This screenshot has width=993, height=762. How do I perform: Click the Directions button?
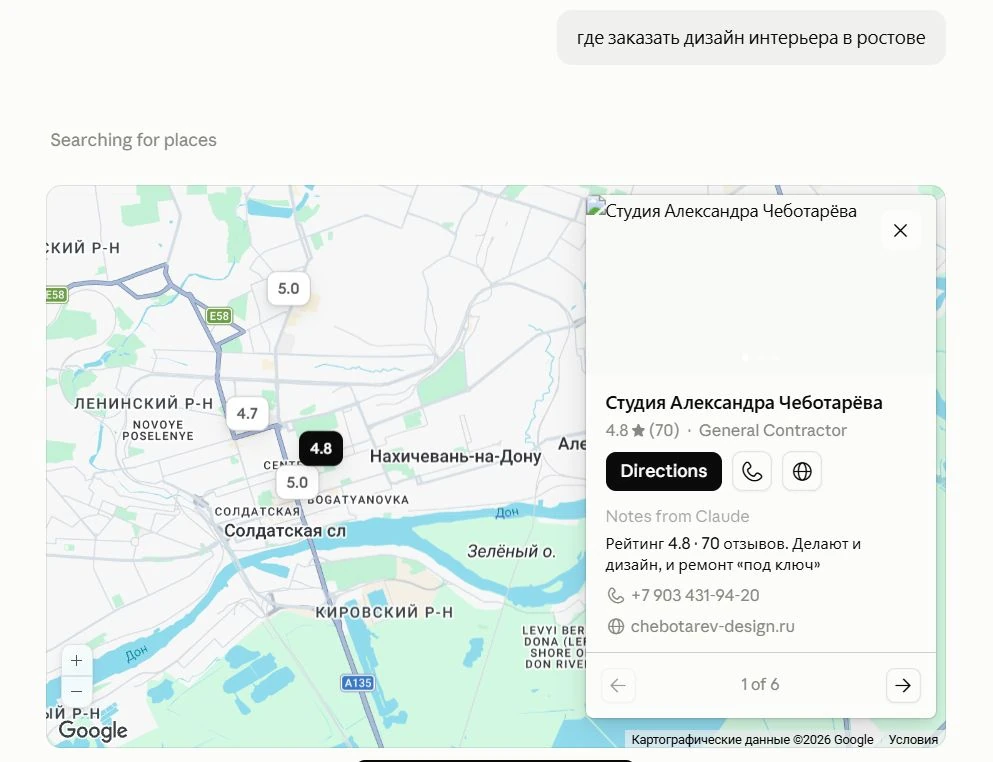tap(663, 471)
